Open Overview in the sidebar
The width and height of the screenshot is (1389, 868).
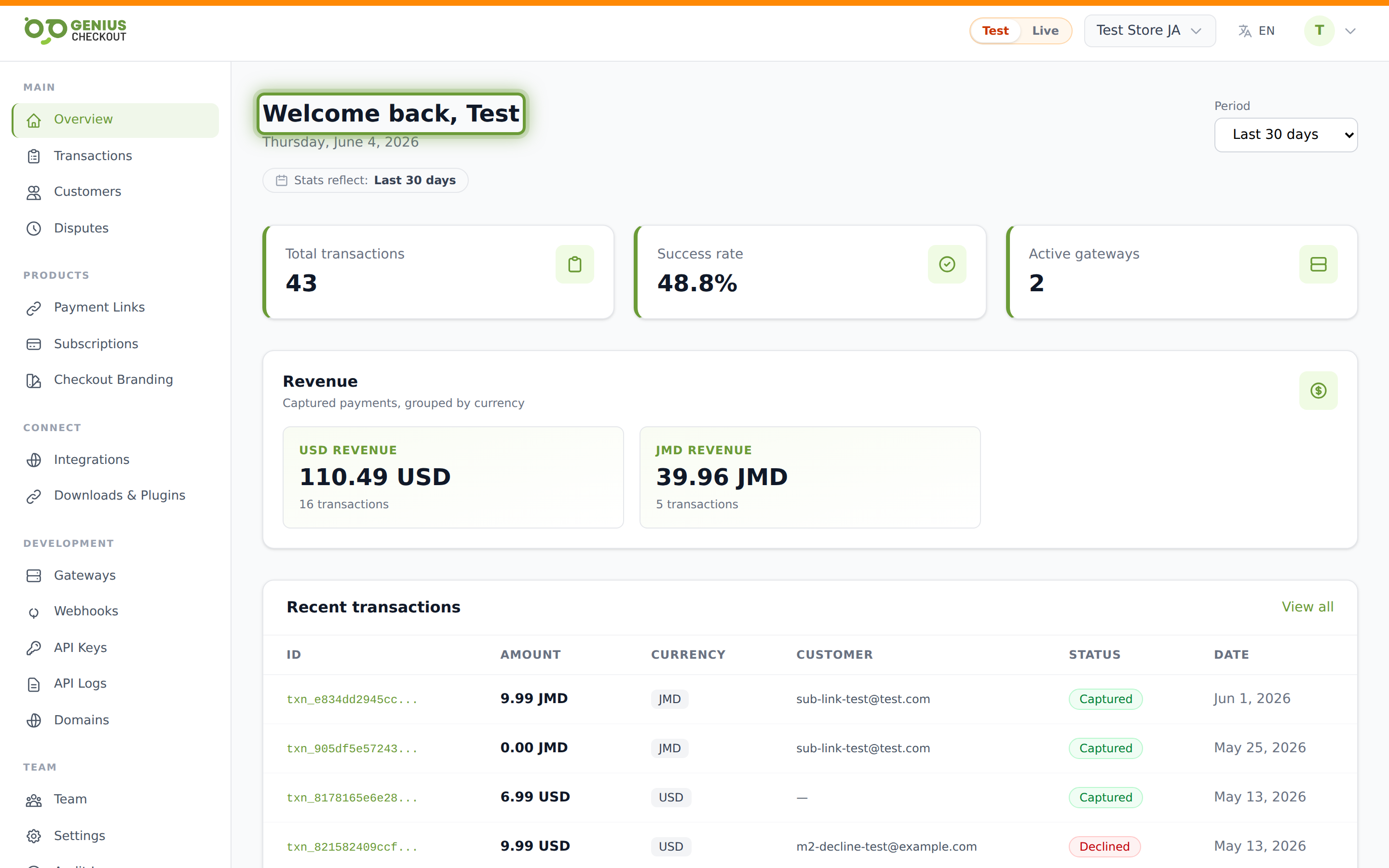115,120
